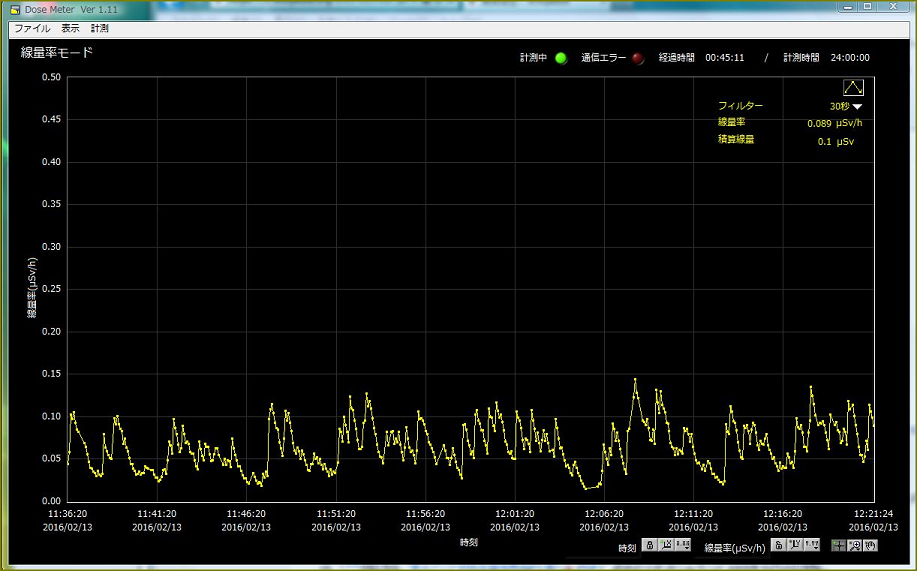Click the green 計測中 indicator light

(561, 58)
